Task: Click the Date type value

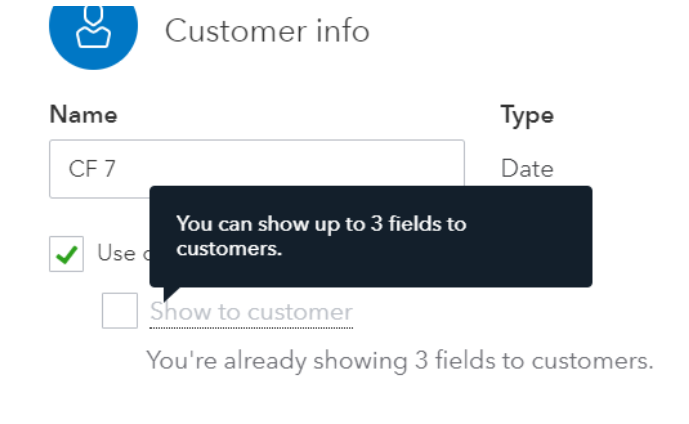Action: (x=527, y=169)
